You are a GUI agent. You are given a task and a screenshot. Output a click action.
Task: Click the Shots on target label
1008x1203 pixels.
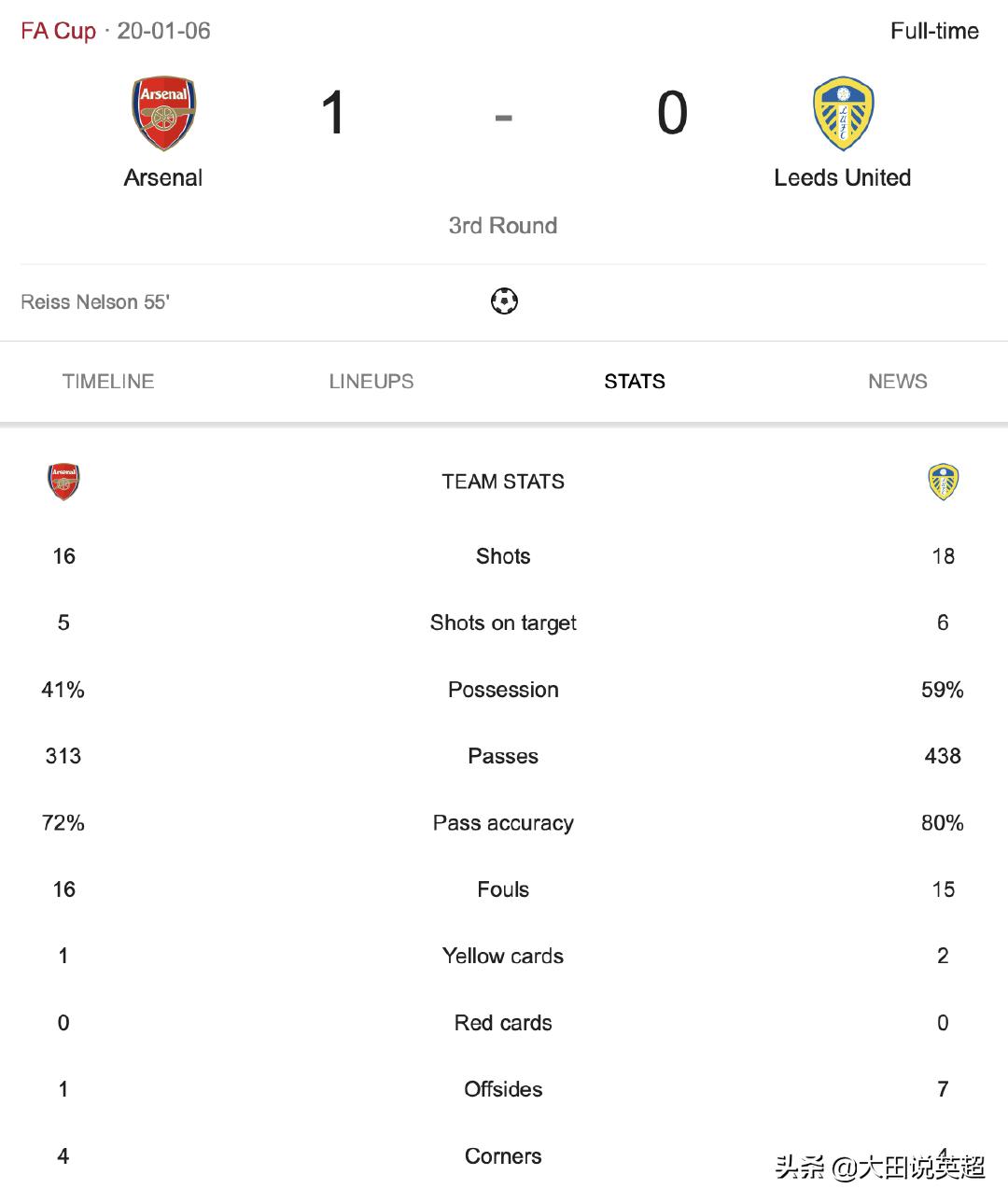[x=503, y=622]
